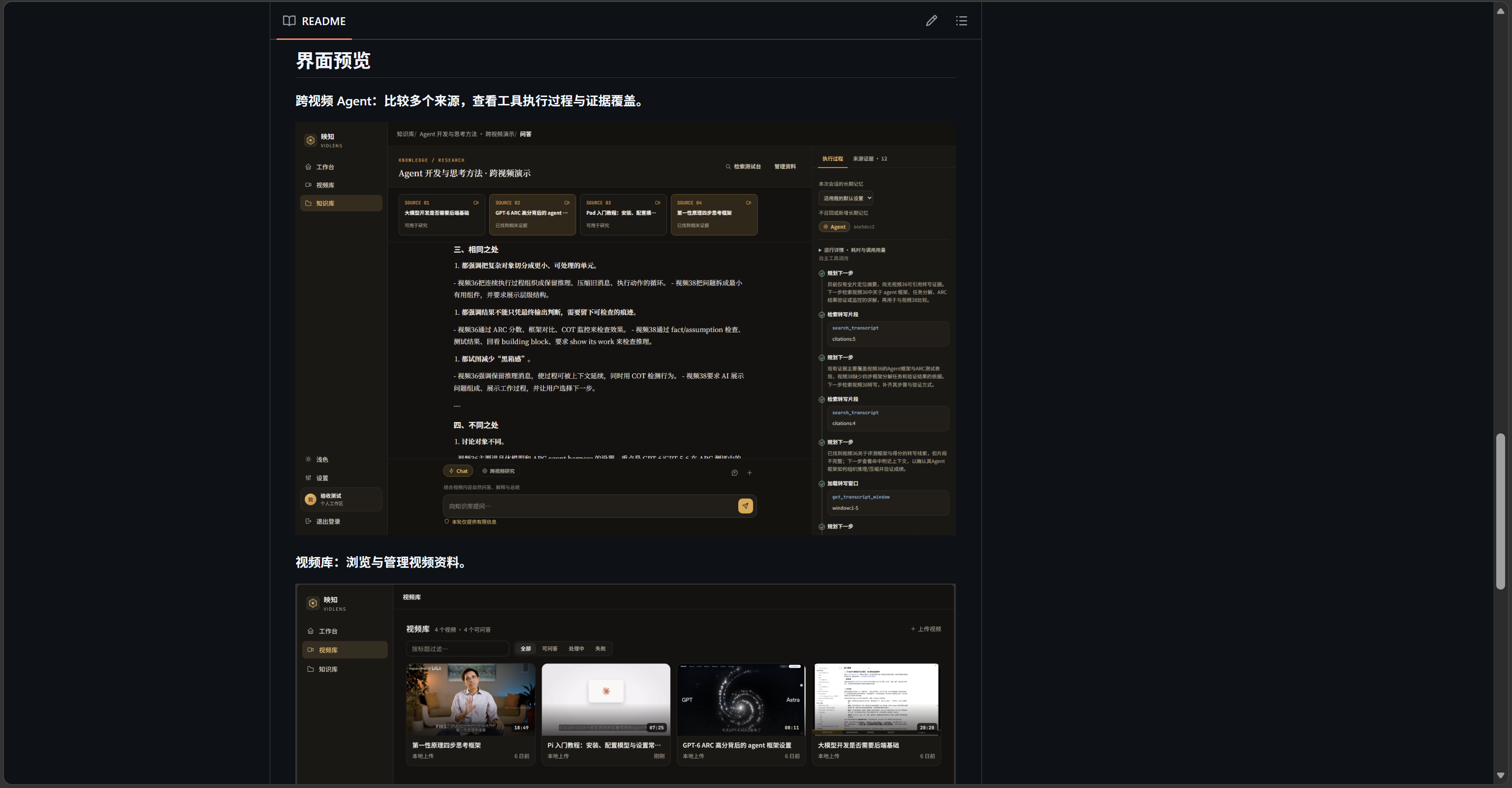Screen dimensions: 1512x788
Task: Click the 按标题过滤 search field
Action: pos(457,648)
